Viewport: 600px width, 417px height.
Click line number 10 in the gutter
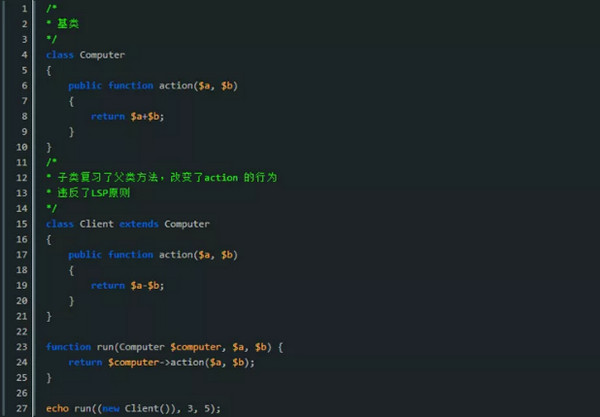(21, 147)
